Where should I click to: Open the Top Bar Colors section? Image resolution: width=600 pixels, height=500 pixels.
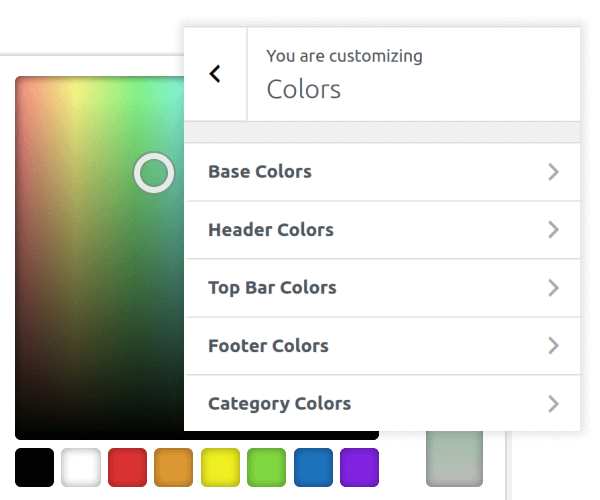click(x=382, y=288)
